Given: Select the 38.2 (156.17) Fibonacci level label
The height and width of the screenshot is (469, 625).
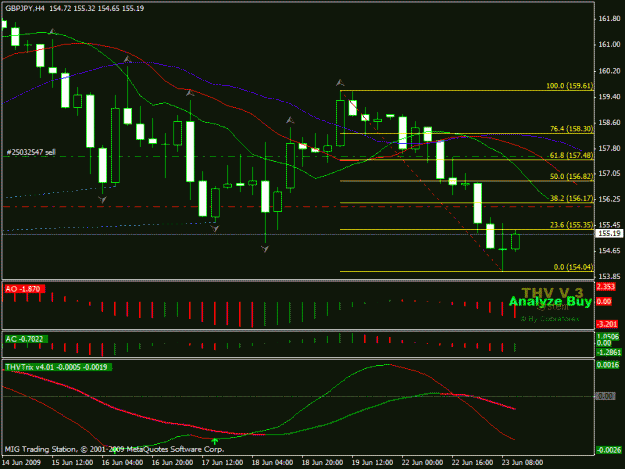Looking at the screenshot, I should tap(572, 198).
